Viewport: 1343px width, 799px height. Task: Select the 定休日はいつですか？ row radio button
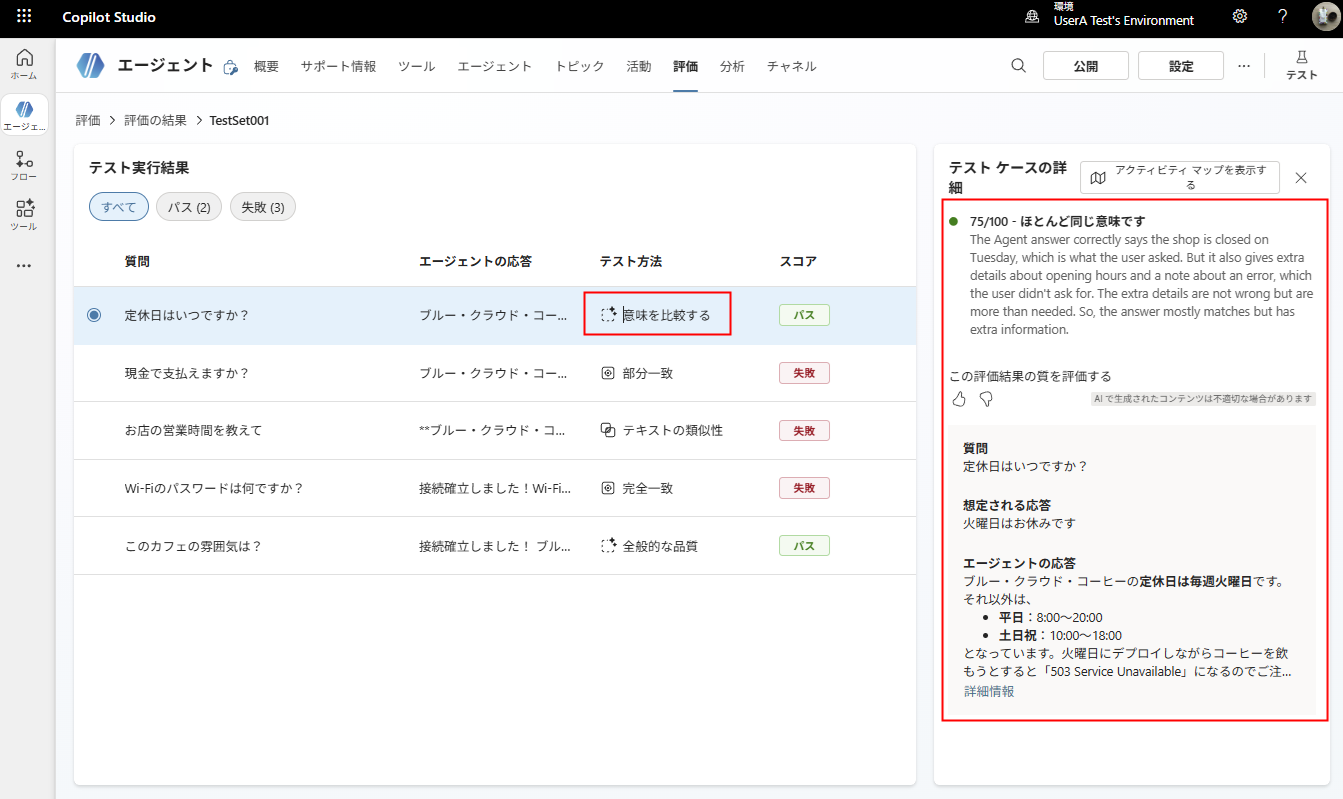(x=94, y=315)
